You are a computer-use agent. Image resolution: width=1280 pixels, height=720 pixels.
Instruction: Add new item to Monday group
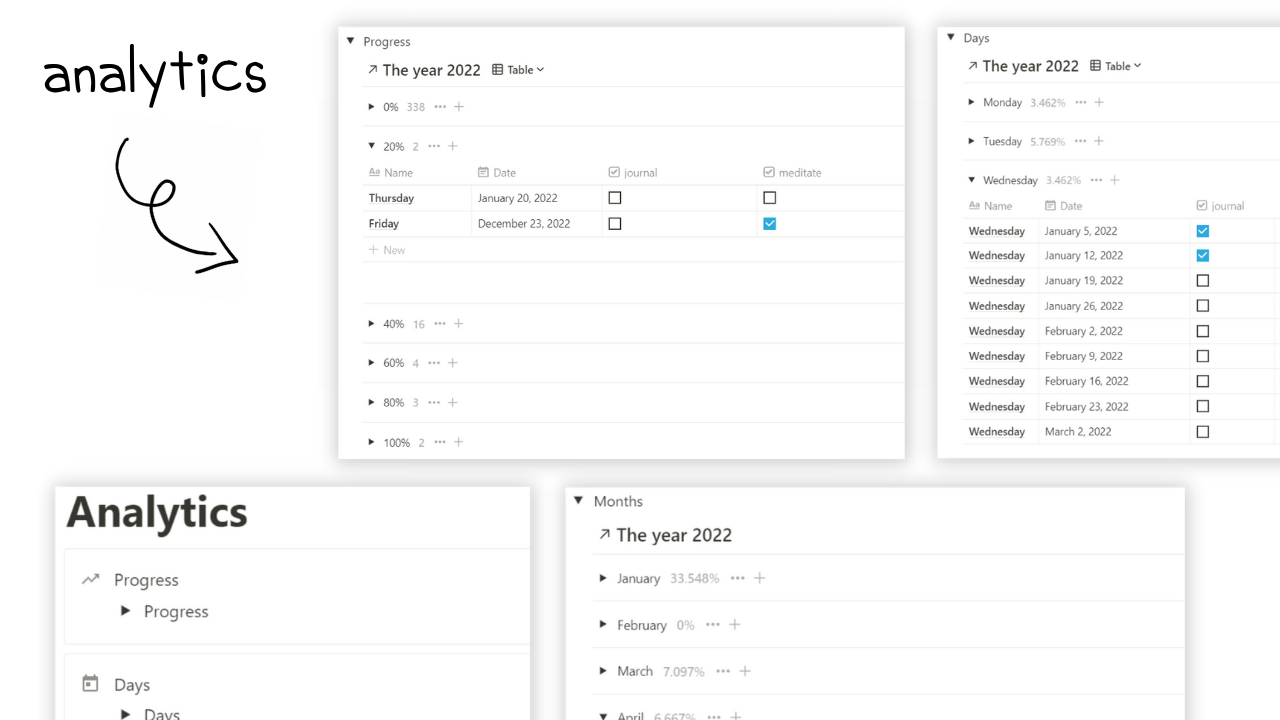[1099, 102]
